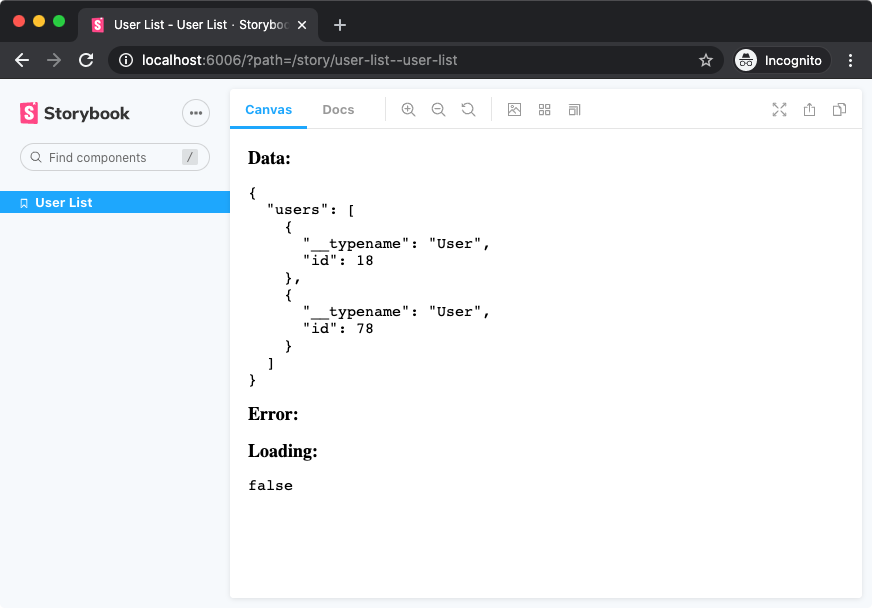Bookmark this page with the star
Screen dimensions: 872x608
(706, 60)
